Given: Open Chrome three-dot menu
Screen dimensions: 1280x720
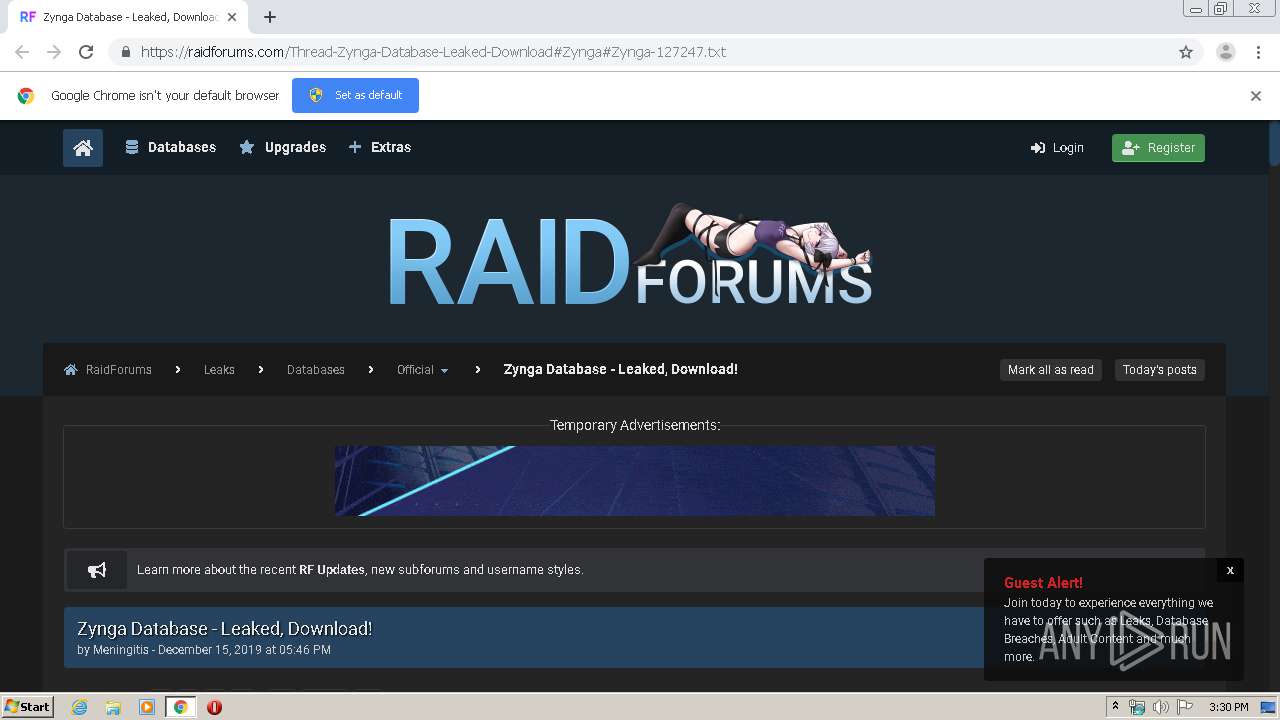Looking at the screenshot, I should coord(1258,52).
